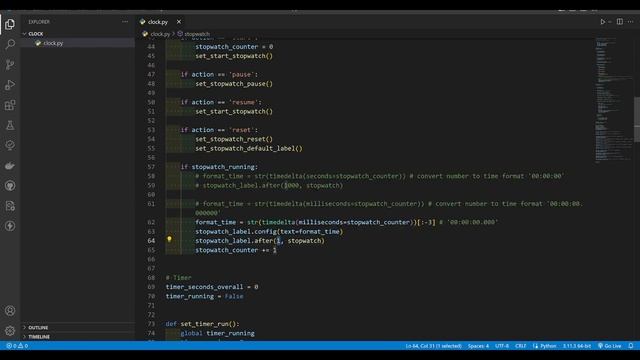The width and height of the screenshot is (640, 360).
Task: Click 'timer_seconds_overall' on line 69
Action: (204, 287)
